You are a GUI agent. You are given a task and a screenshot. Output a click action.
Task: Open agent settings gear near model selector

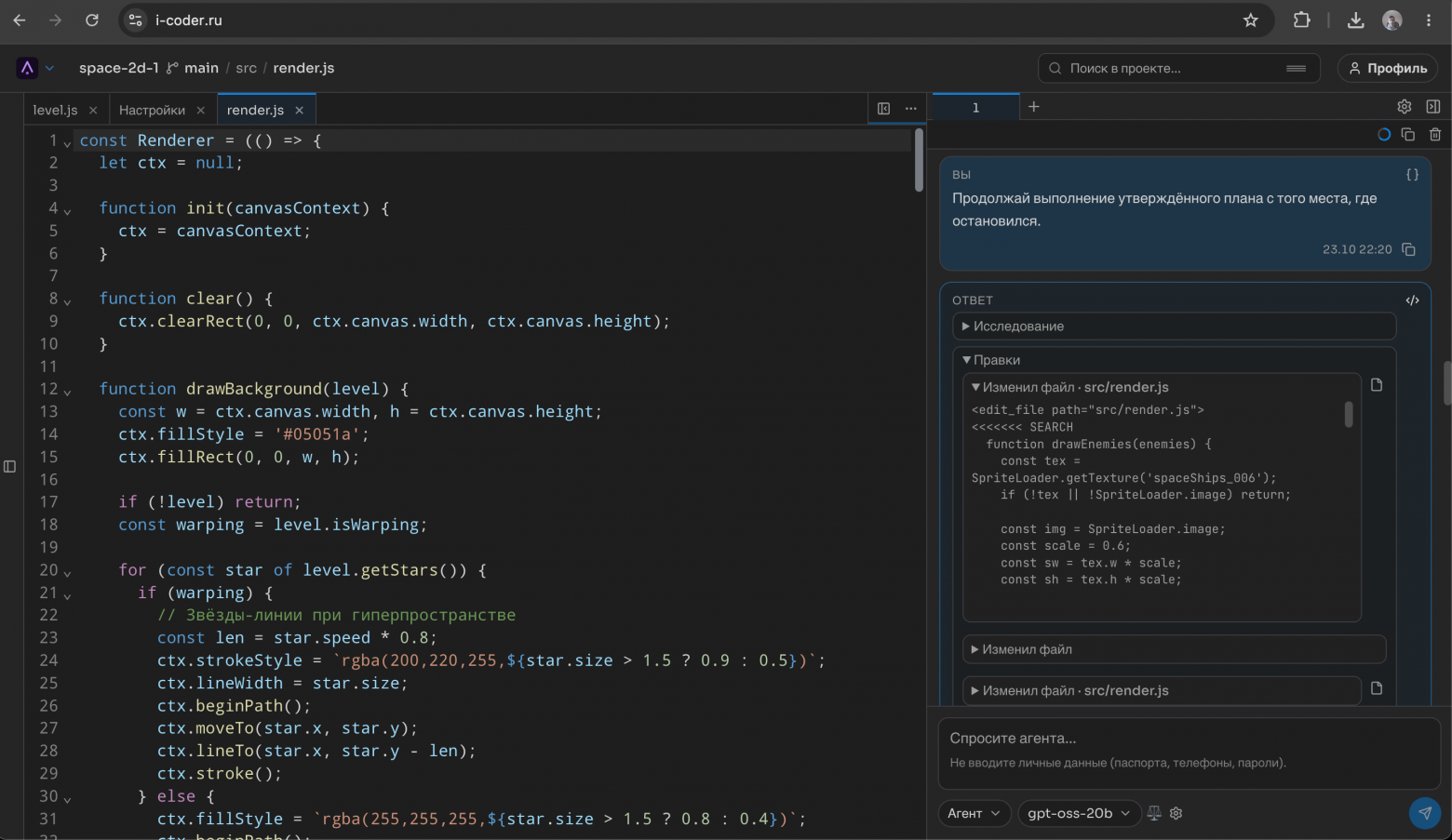pos(1176,813)
